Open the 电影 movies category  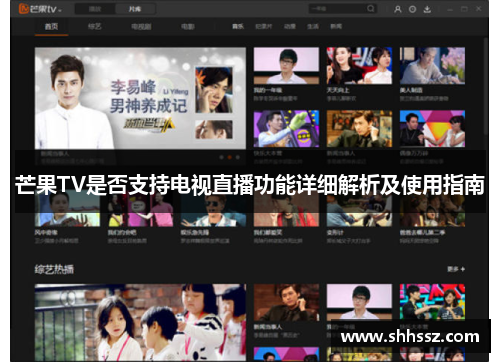point(188,26)
